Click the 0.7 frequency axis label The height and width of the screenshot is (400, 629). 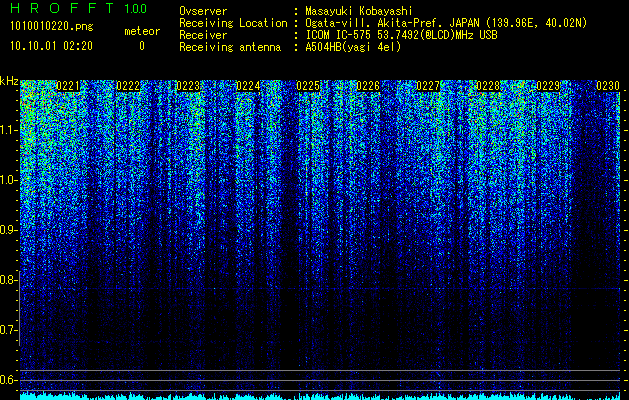click(x=8, y=330)
